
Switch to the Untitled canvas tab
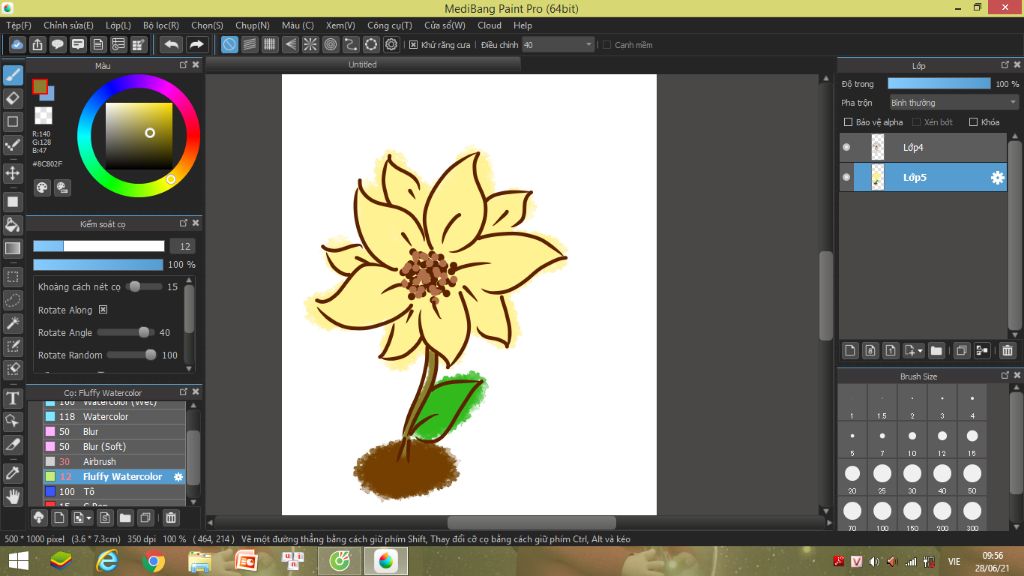pos(362,65)
